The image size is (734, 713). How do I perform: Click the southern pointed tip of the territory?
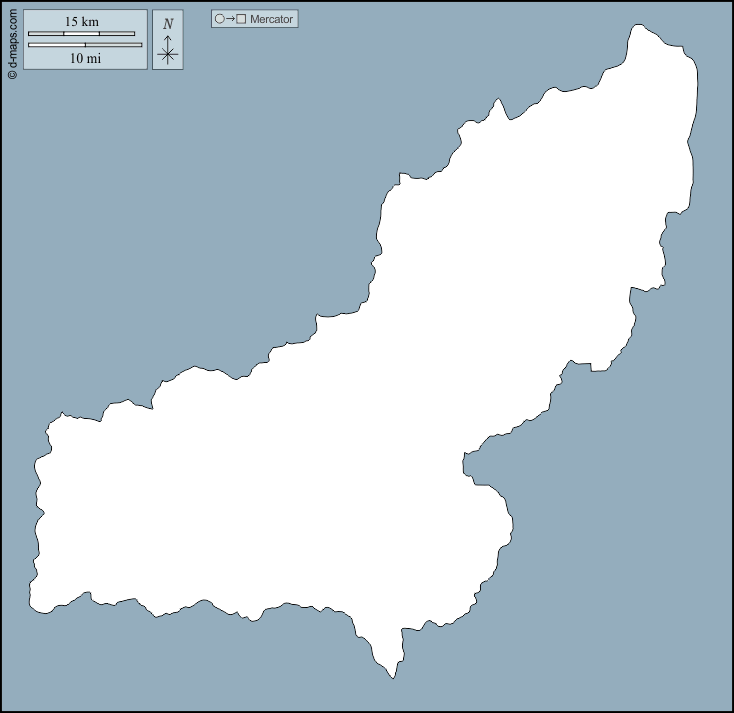click(x=393, y=676)
